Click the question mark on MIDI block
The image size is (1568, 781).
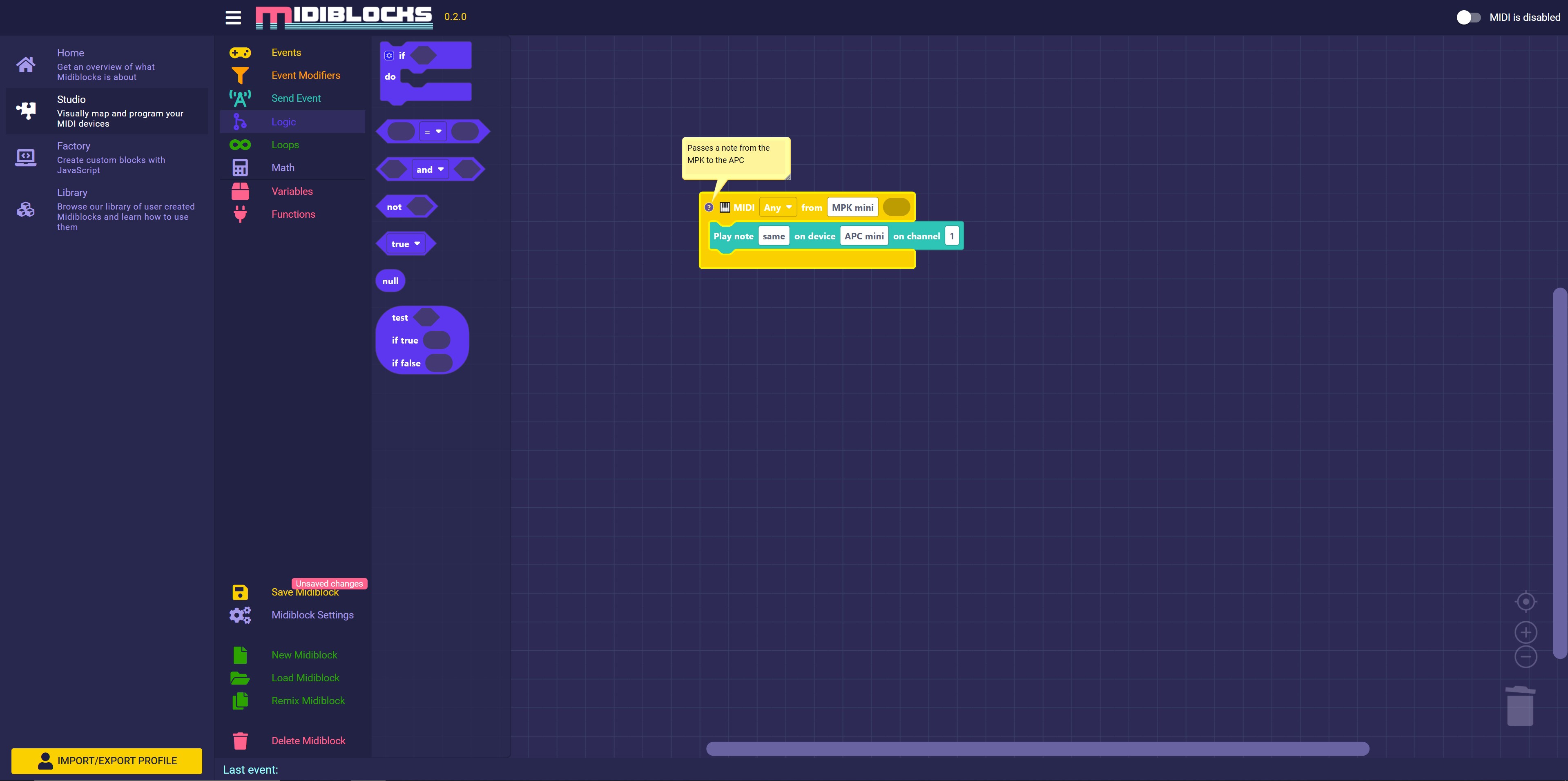(709, 208)
